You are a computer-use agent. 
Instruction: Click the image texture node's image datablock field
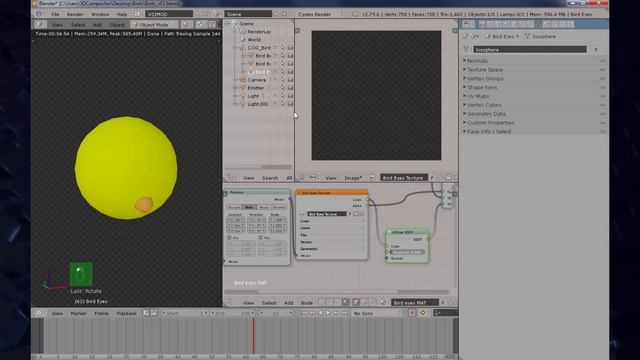tap(327, 214)
